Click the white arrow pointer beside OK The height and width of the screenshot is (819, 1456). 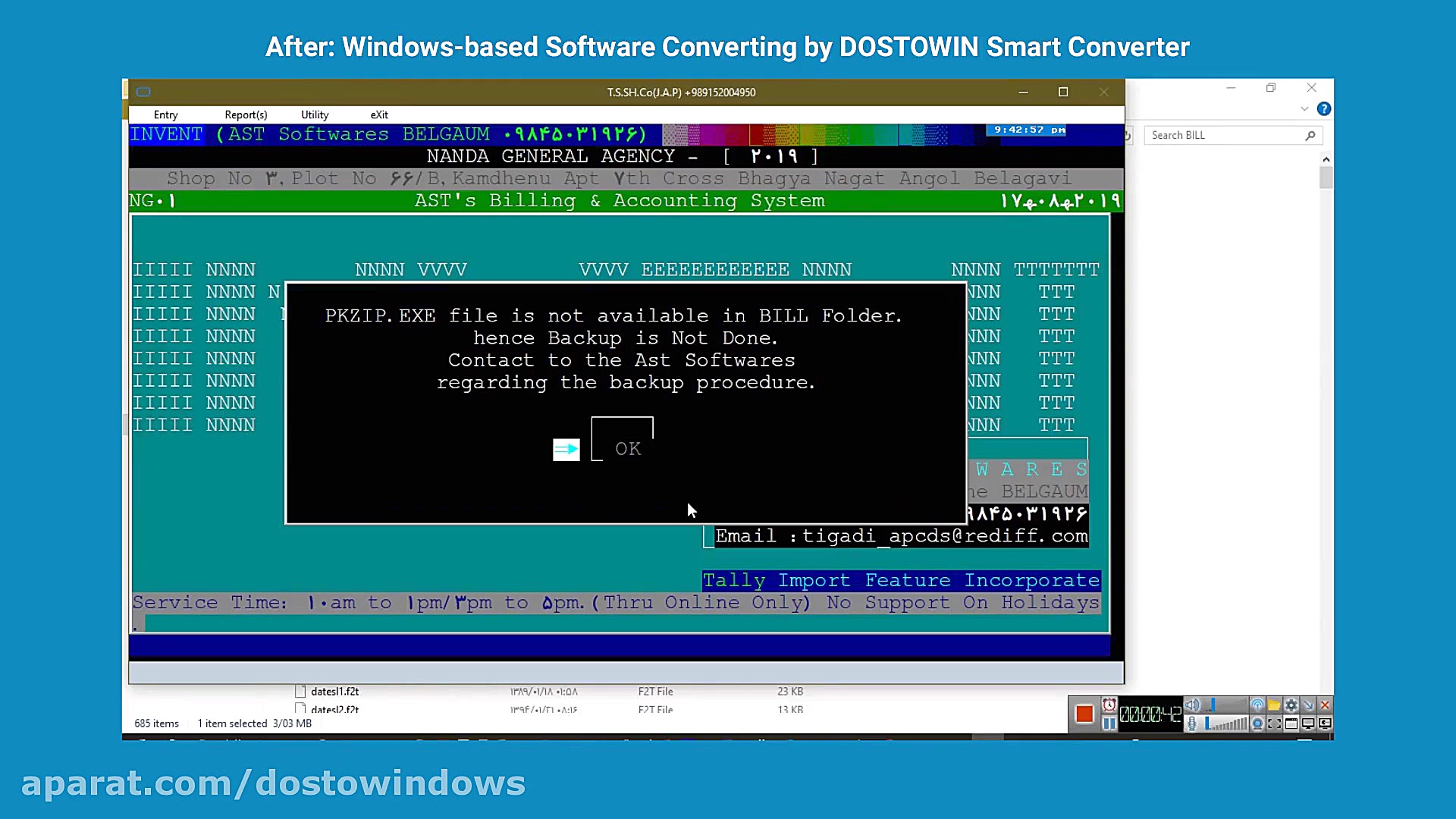click(566, 450)
